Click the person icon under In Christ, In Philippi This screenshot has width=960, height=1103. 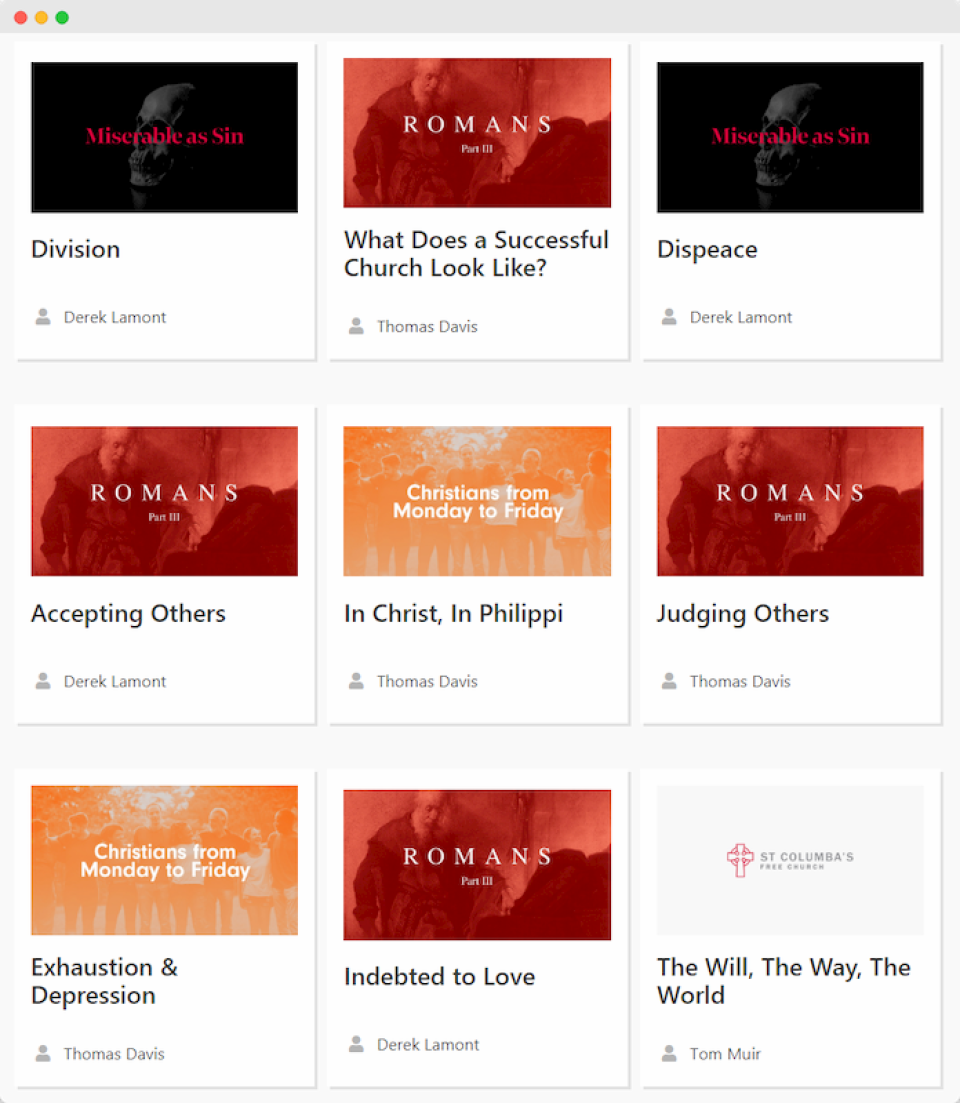coord(357,680)
